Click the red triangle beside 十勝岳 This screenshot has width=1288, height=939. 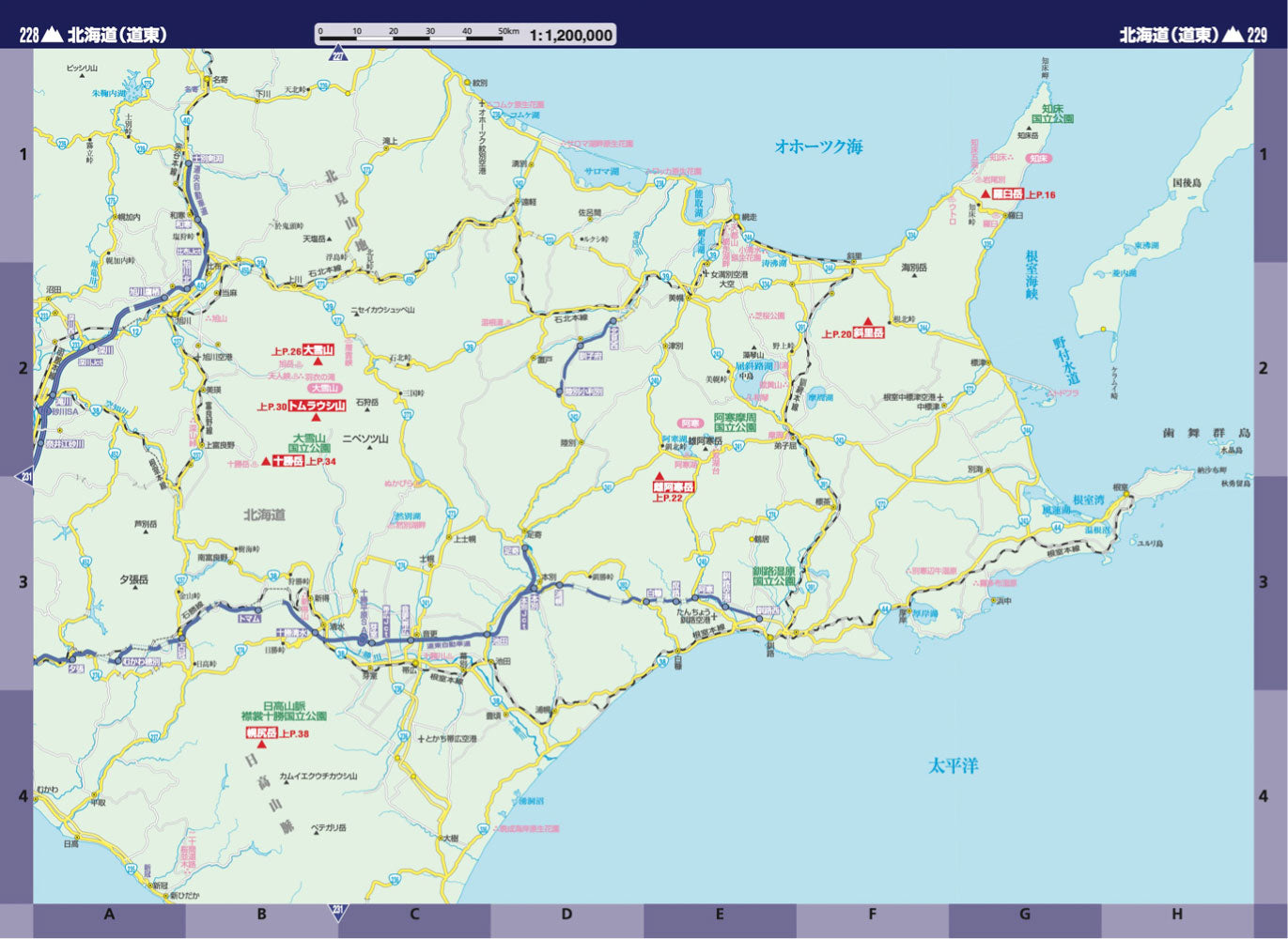click(x=266, y=461)
